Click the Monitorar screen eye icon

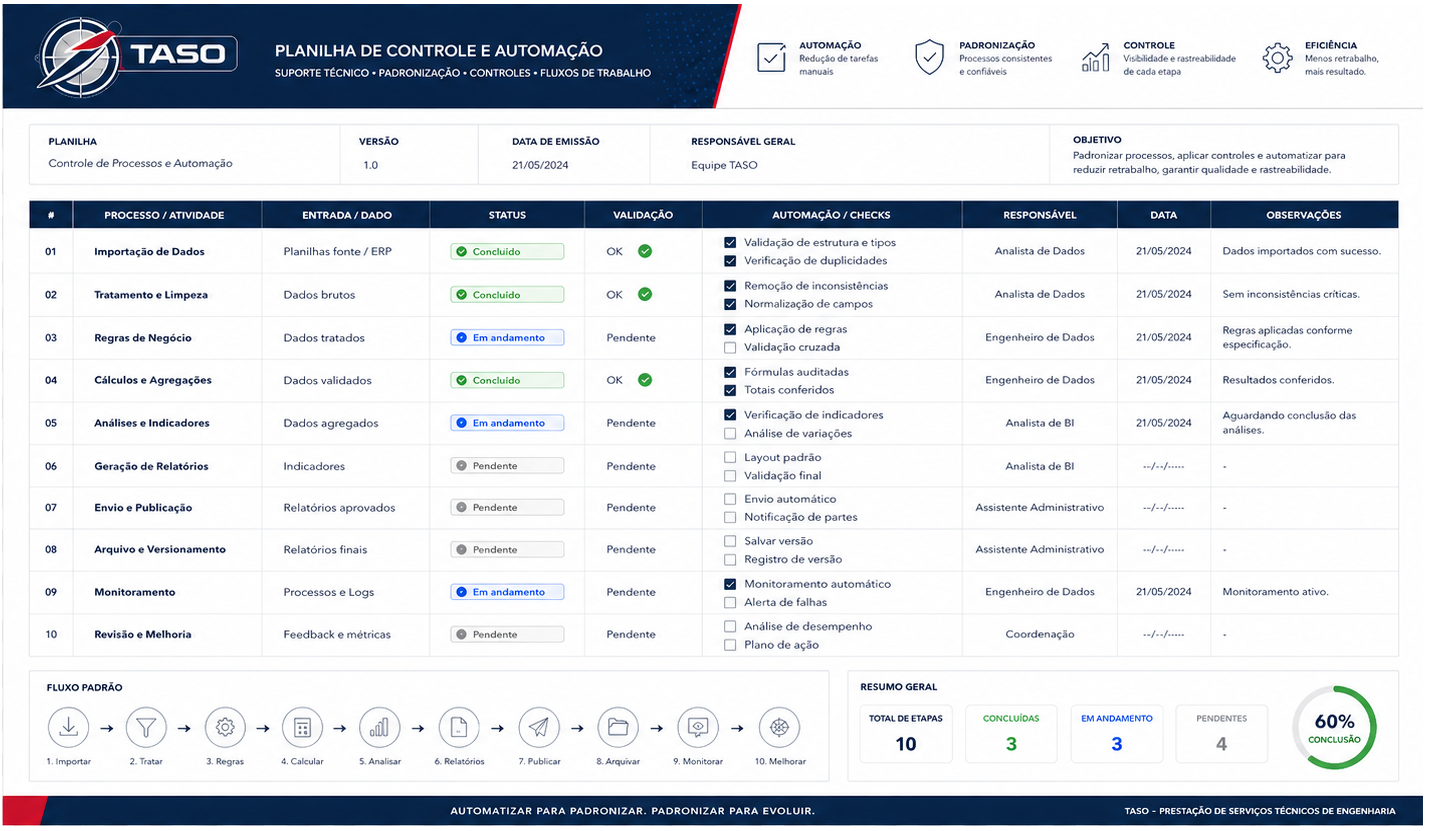click(698, 728)
